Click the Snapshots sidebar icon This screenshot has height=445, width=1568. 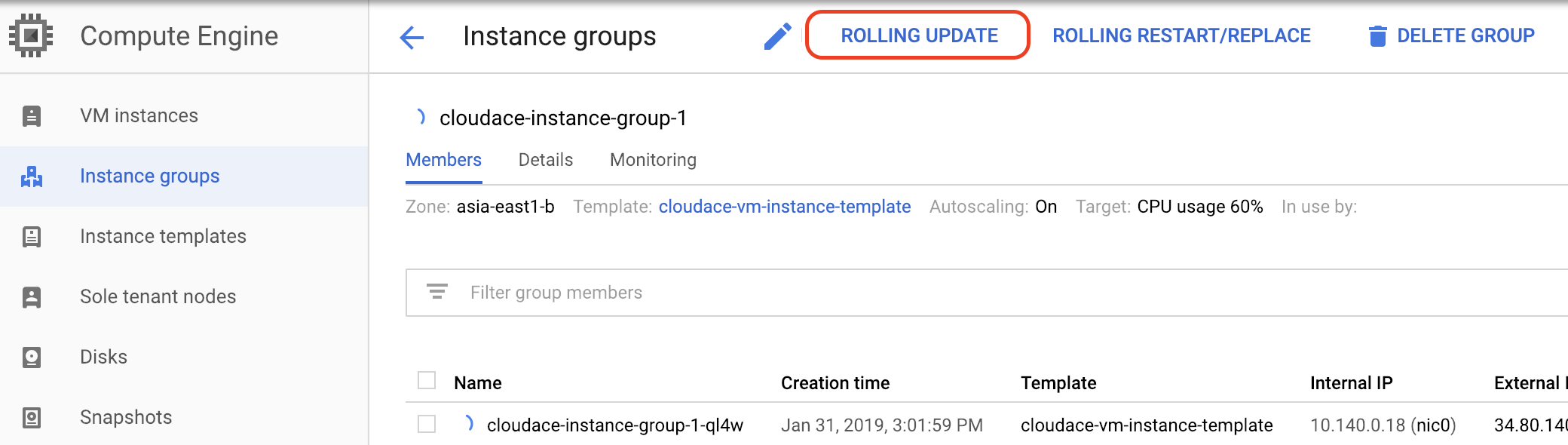click(32, 418)
